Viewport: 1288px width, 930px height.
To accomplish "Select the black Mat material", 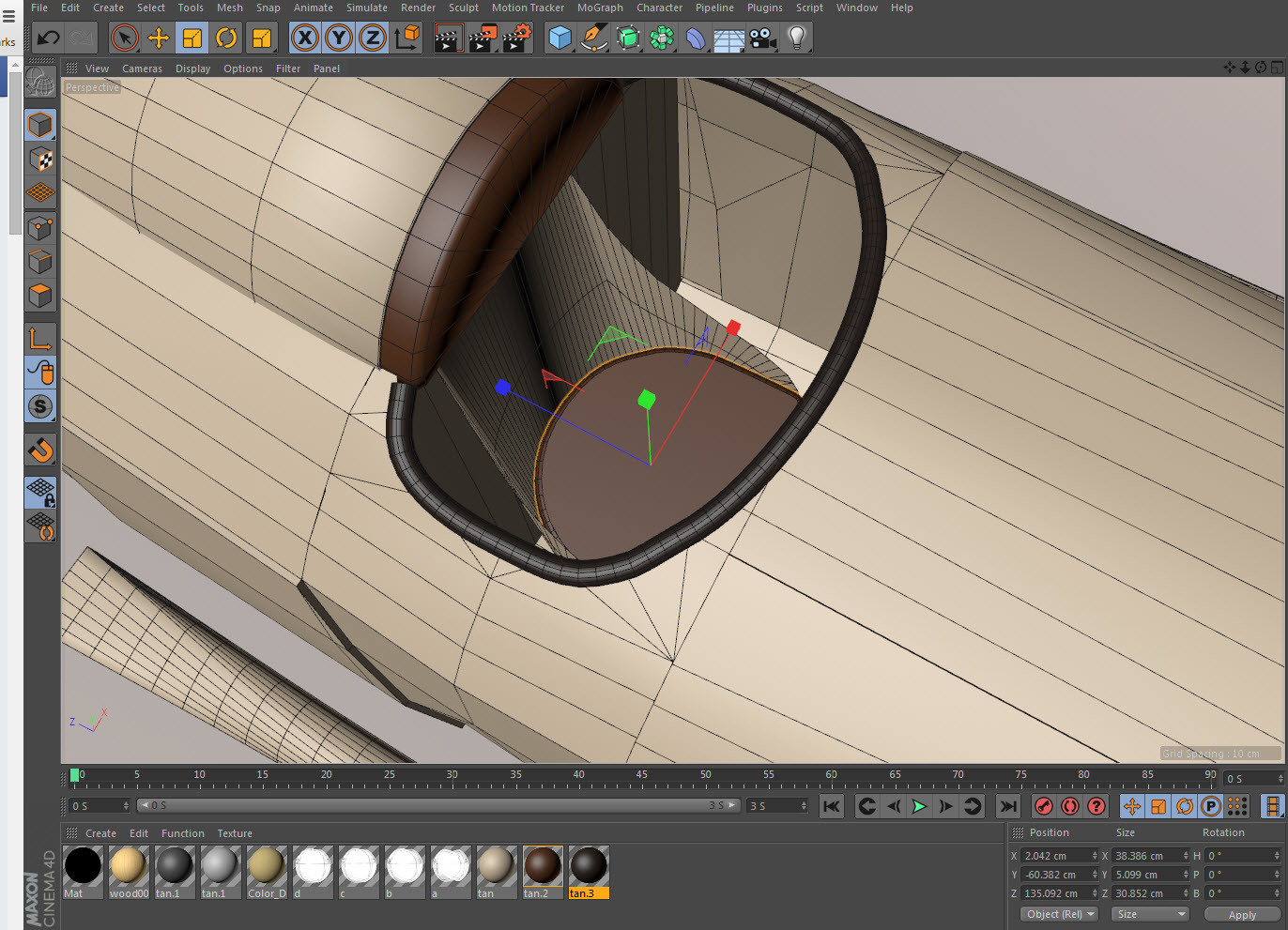I will [x=83, y=873].
